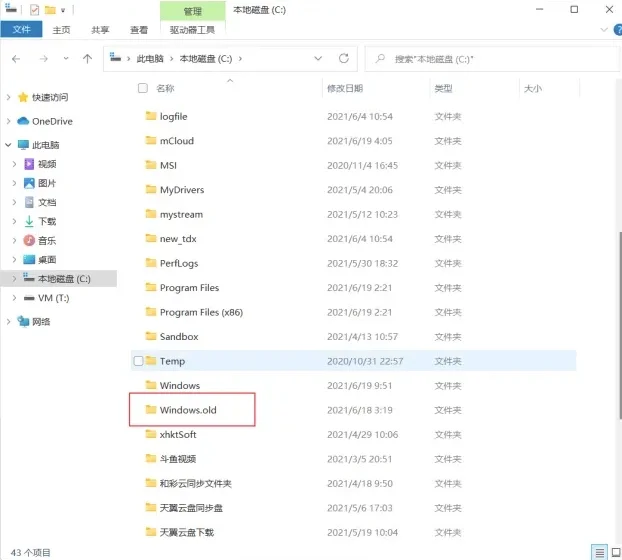Select the 管理 contextual tab
Image resolution: width=622 pixels, height=560 pixels.
[x=193, y=11]
